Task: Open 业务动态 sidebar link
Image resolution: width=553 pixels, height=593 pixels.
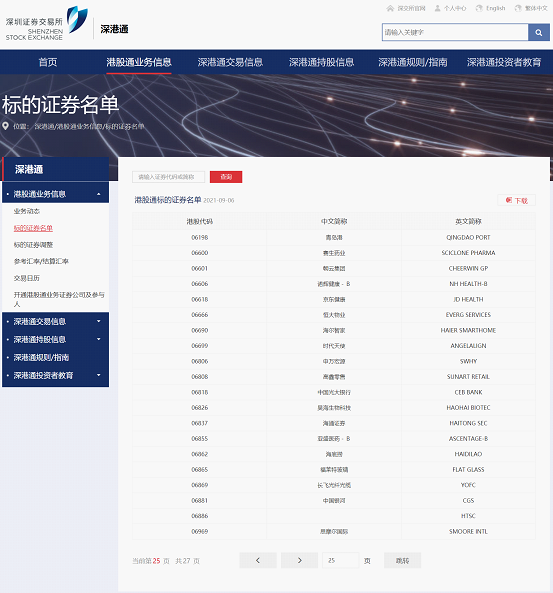Action: click(x=27, y=211)
